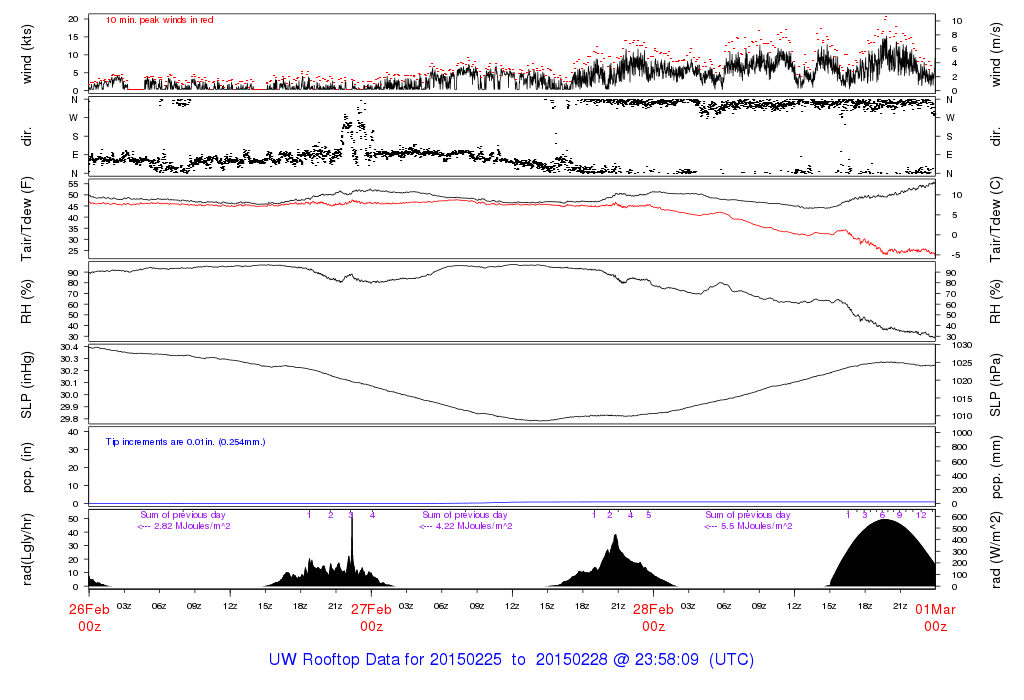Click the 5.5 MJoules/m^2 daily sum text
Screen dimensions: 1024x700
click(750, 526)
